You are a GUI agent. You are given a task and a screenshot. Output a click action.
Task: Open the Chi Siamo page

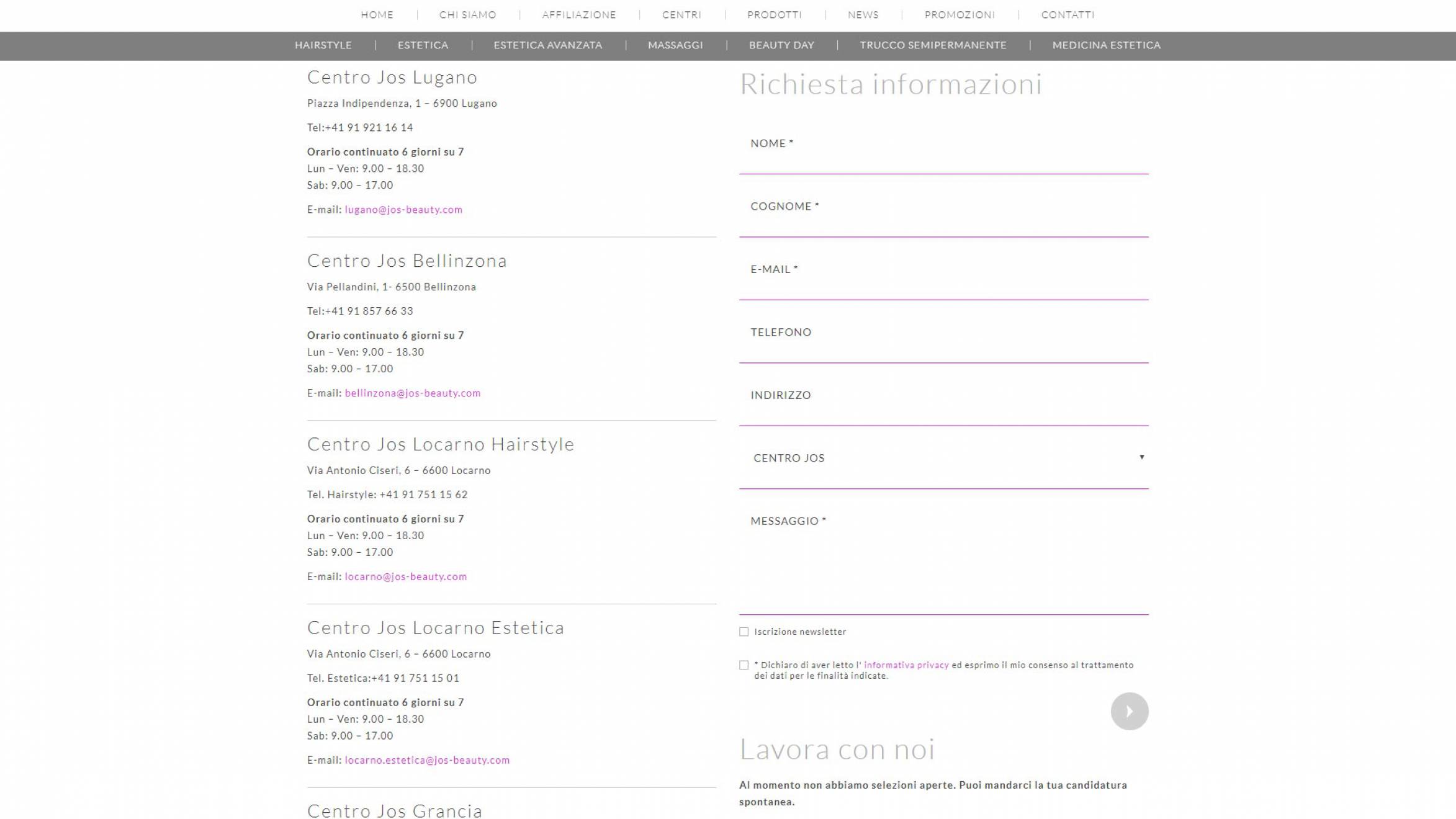click(x=468, y=15)
